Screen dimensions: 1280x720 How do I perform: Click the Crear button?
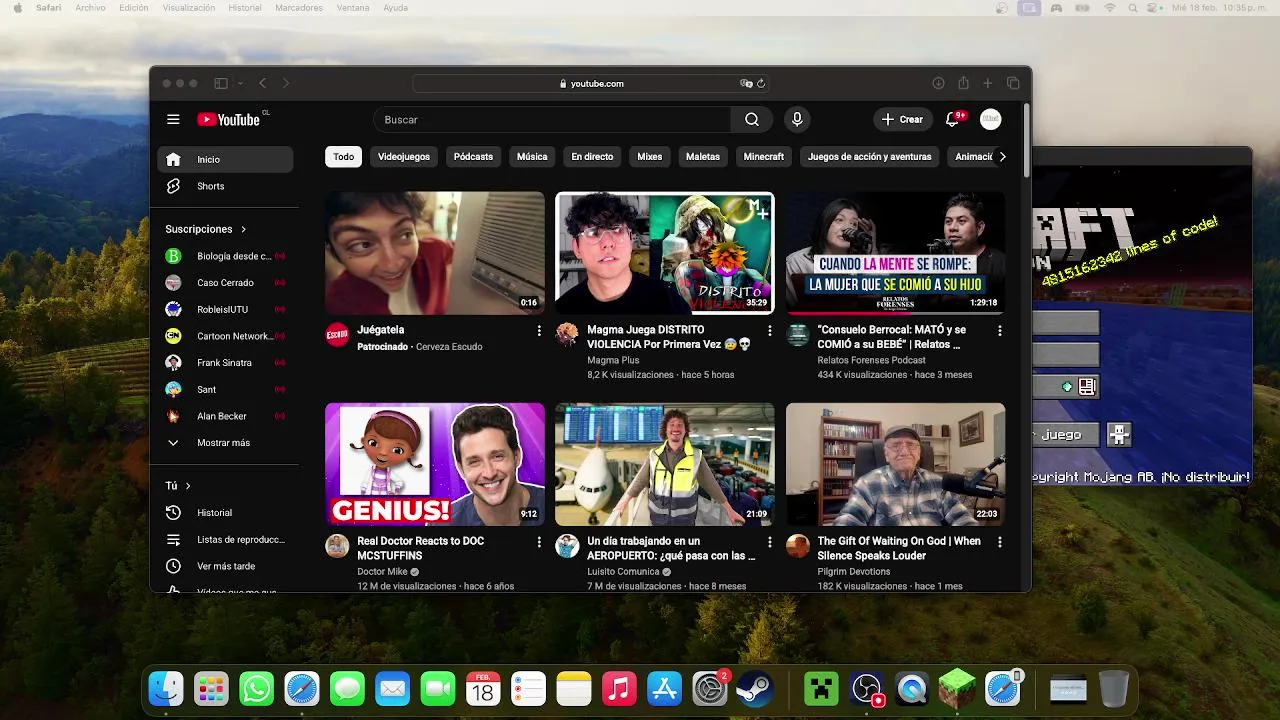point(902,119)
